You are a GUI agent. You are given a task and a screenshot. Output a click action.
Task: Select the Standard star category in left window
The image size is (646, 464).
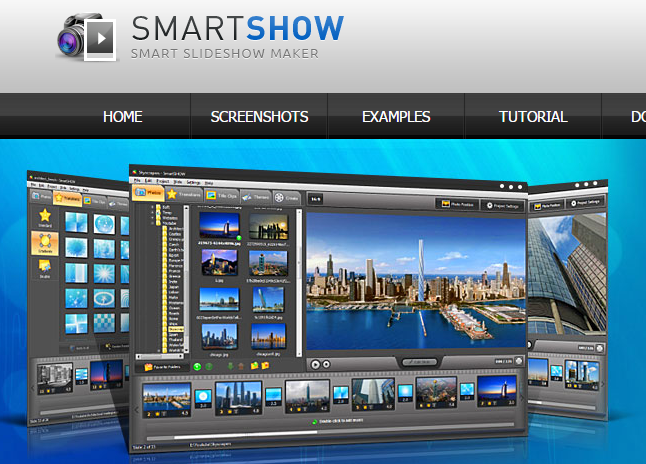click(45, 218)
